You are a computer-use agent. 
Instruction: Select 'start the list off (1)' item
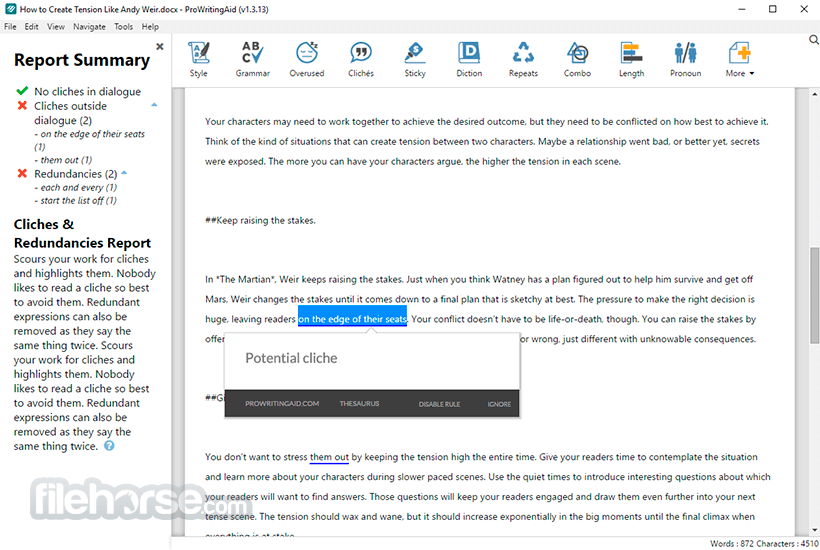pyautogui.click(x=76, y=201)
